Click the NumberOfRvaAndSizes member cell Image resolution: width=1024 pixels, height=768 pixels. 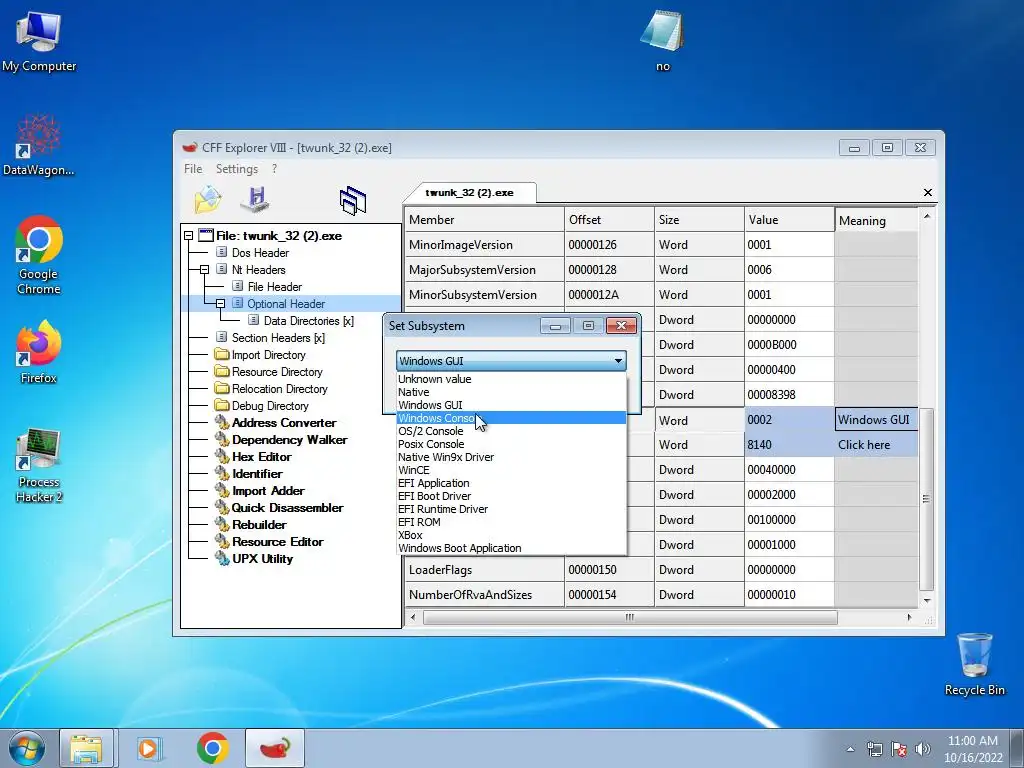pos(484,595)
